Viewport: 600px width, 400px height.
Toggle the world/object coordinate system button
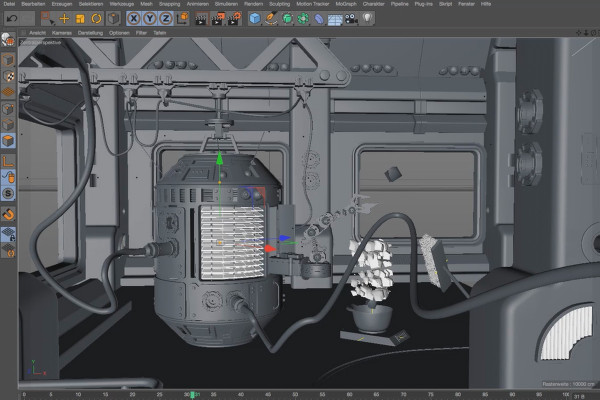tap(183, 18)
